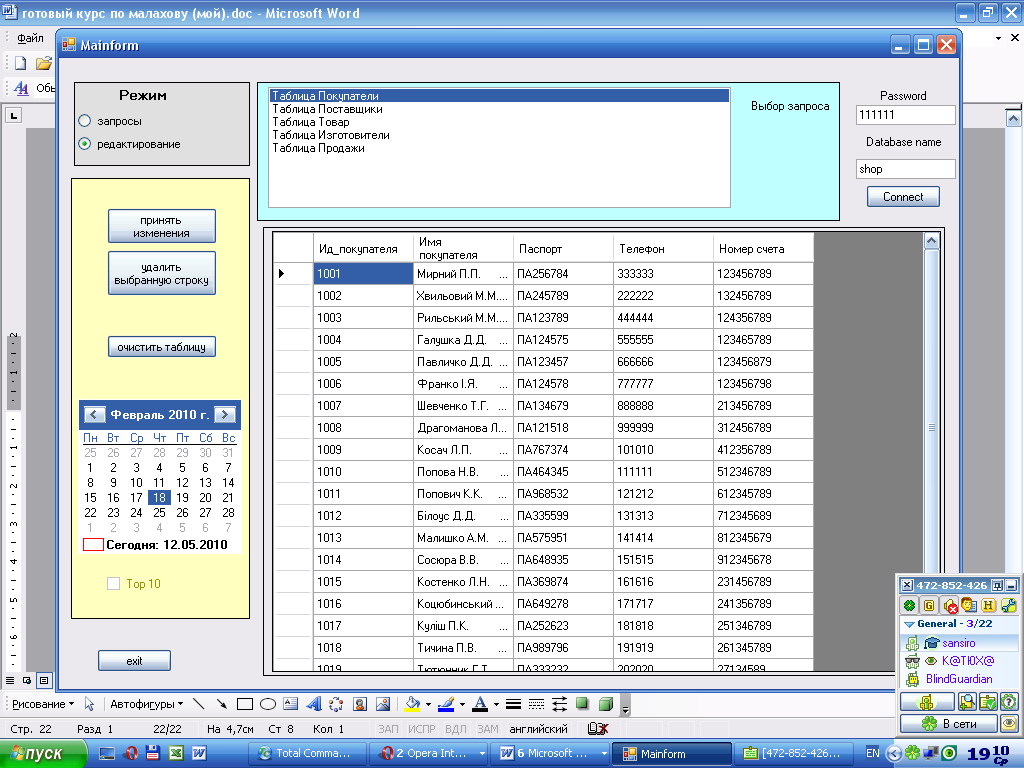Open the line color drop-down arrow
Viewport: 1024px width, 768px height.
pyautogui.click(x=462, y=705)
